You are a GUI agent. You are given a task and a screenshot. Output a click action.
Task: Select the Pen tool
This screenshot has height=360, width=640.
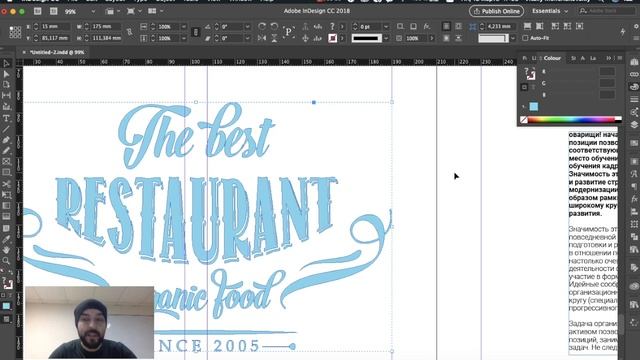click(x=7, y=140)
